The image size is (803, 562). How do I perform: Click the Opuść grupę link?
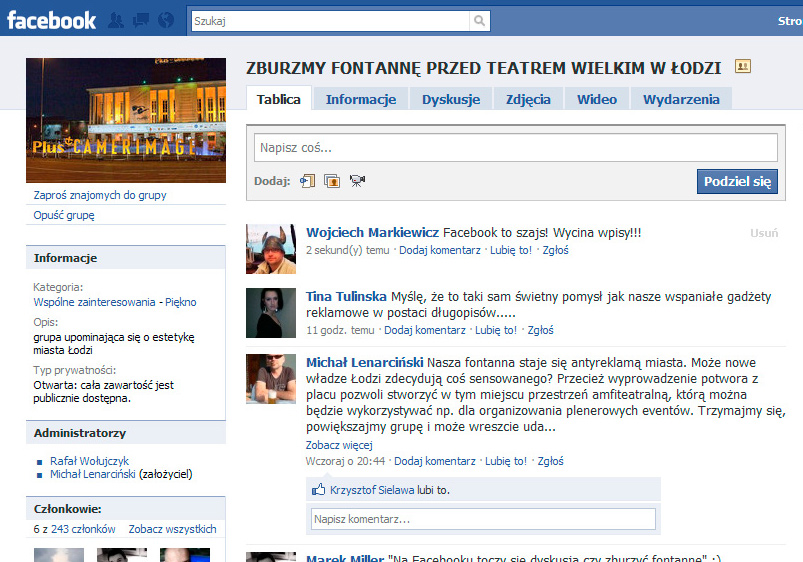(x=64, y=215)
